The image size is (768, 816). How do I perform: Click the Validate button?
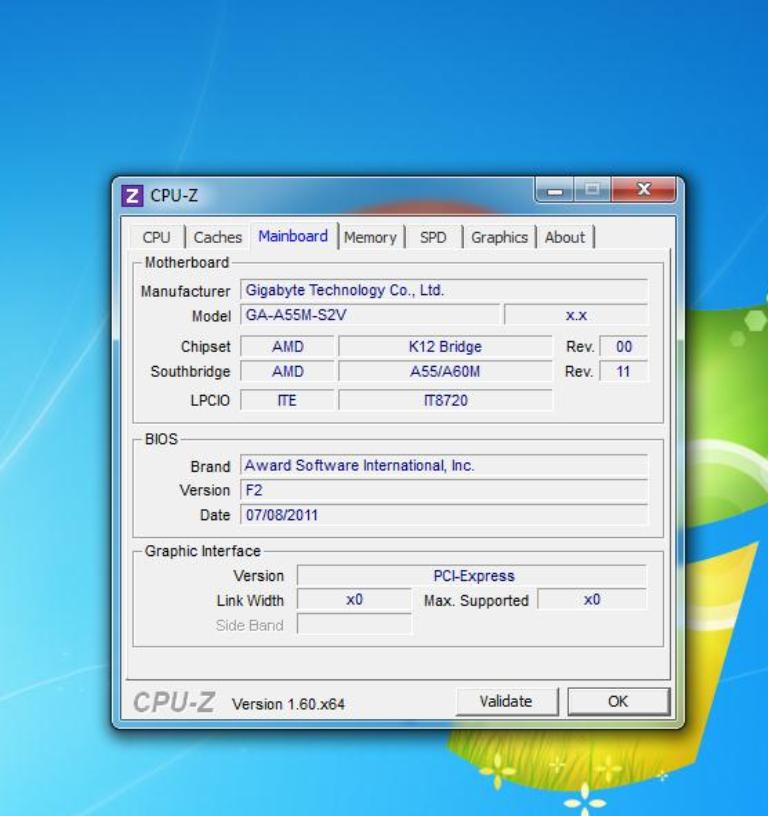click(x=507, y=702)
